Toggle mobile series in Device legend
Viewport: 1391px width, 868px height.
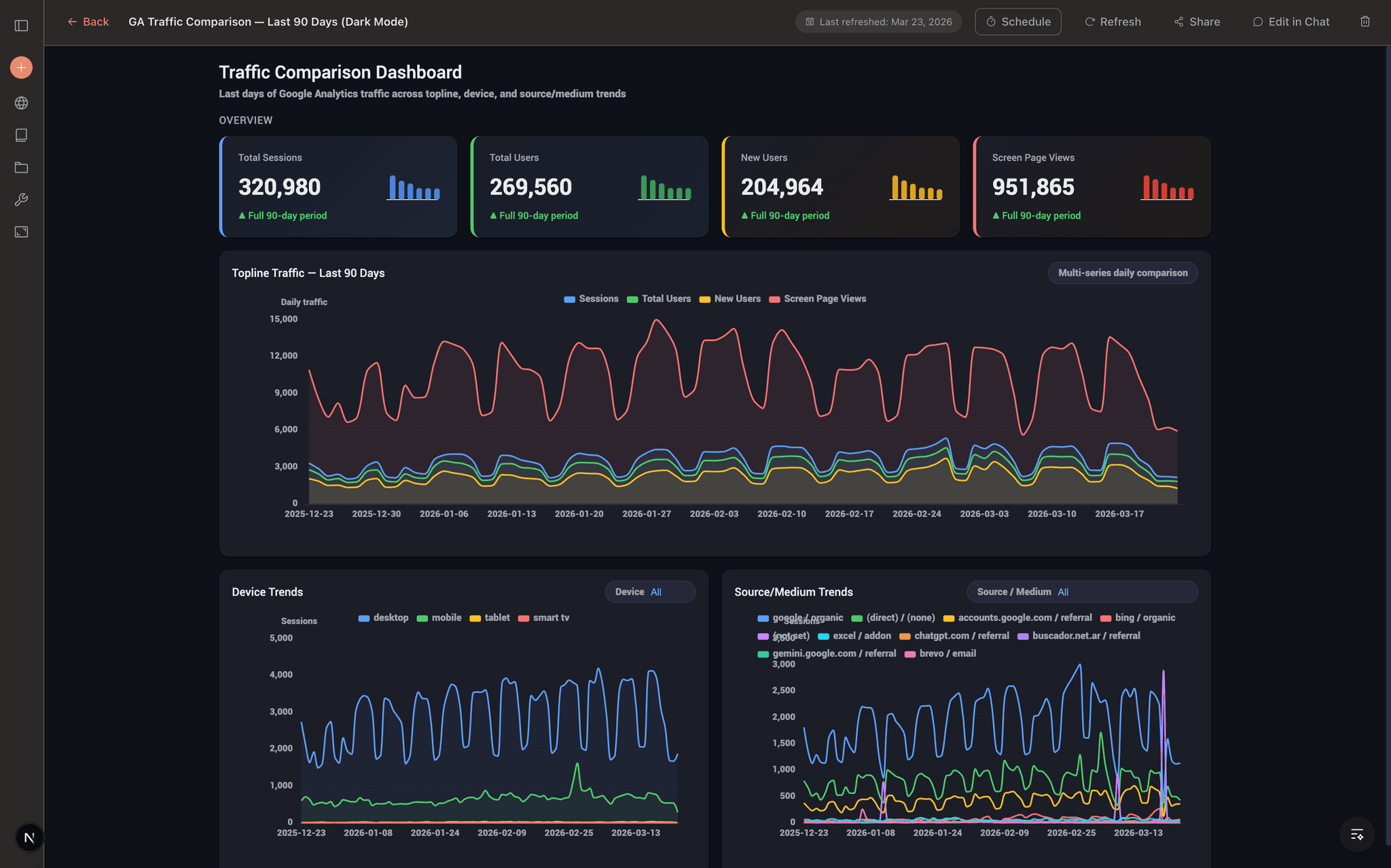click(x=439, y=618)
